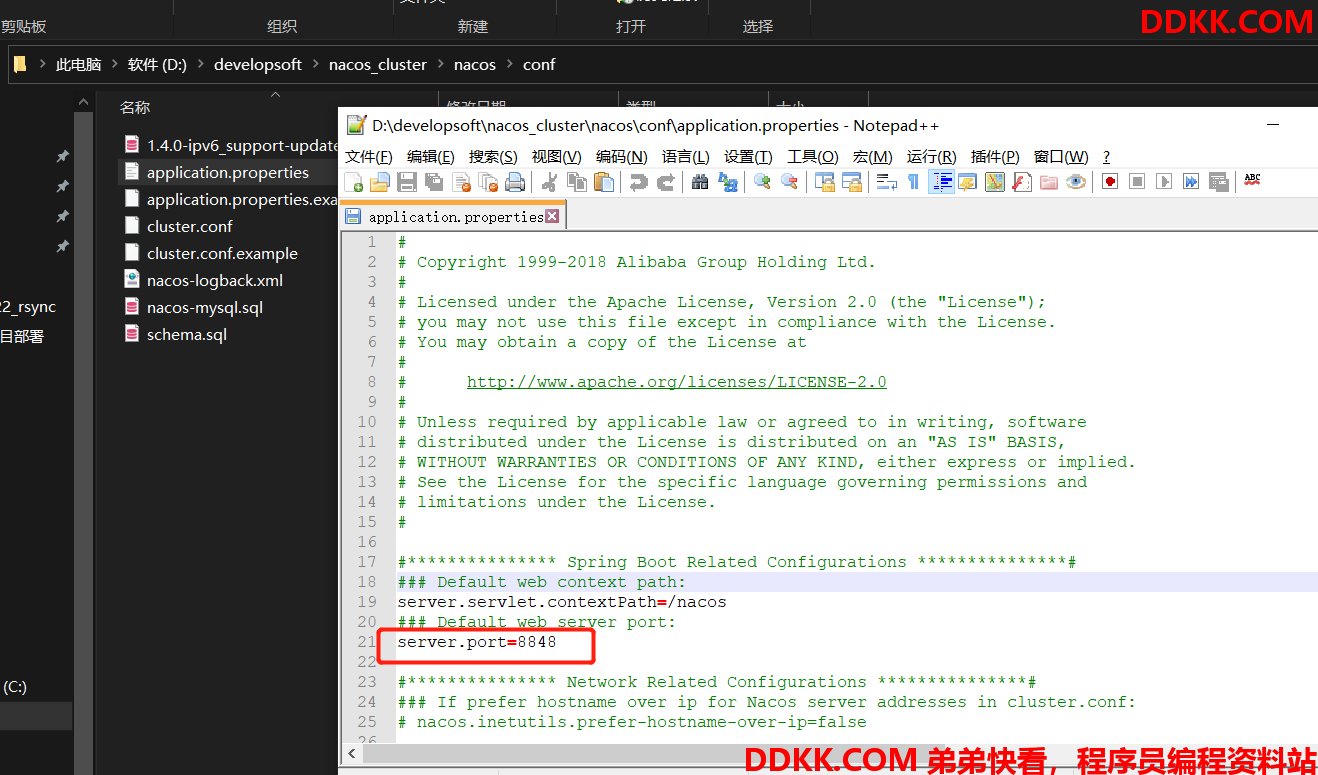The width and height of the screenshot is (1318, 775).
Task: Click the 名称 column header in Explorer
Action: pyautogui.click(x=135, y=107)
